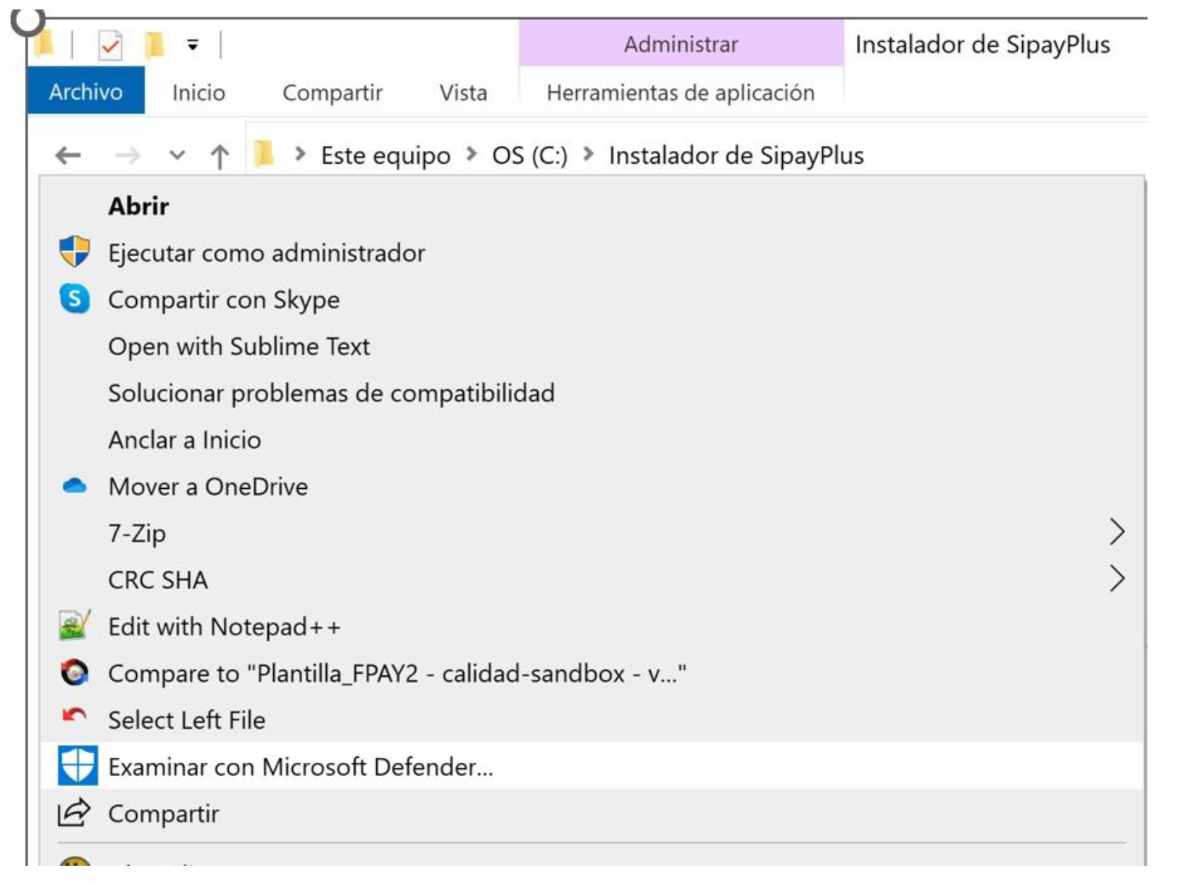
Task: Click the New Folder icon in quick access toolbar
Action: point(154,45)
